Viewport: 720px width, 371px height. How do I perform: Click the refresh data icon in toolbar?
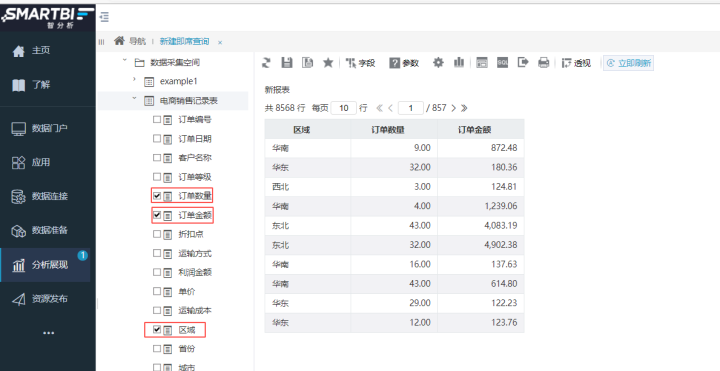[266, 63]
